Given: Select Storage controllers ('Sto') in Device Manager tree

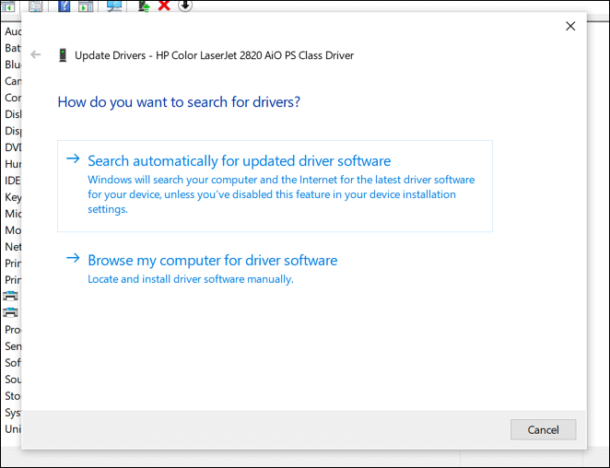Looking at the screenshot, I should click(x=13, y=396).
